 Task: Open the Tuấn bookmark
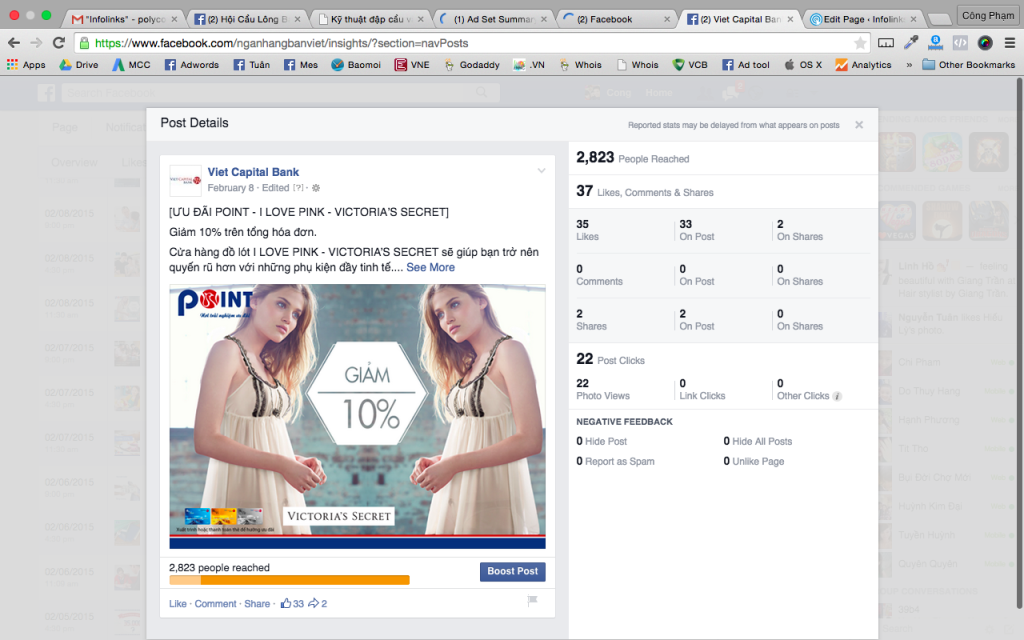coord(252,65)
